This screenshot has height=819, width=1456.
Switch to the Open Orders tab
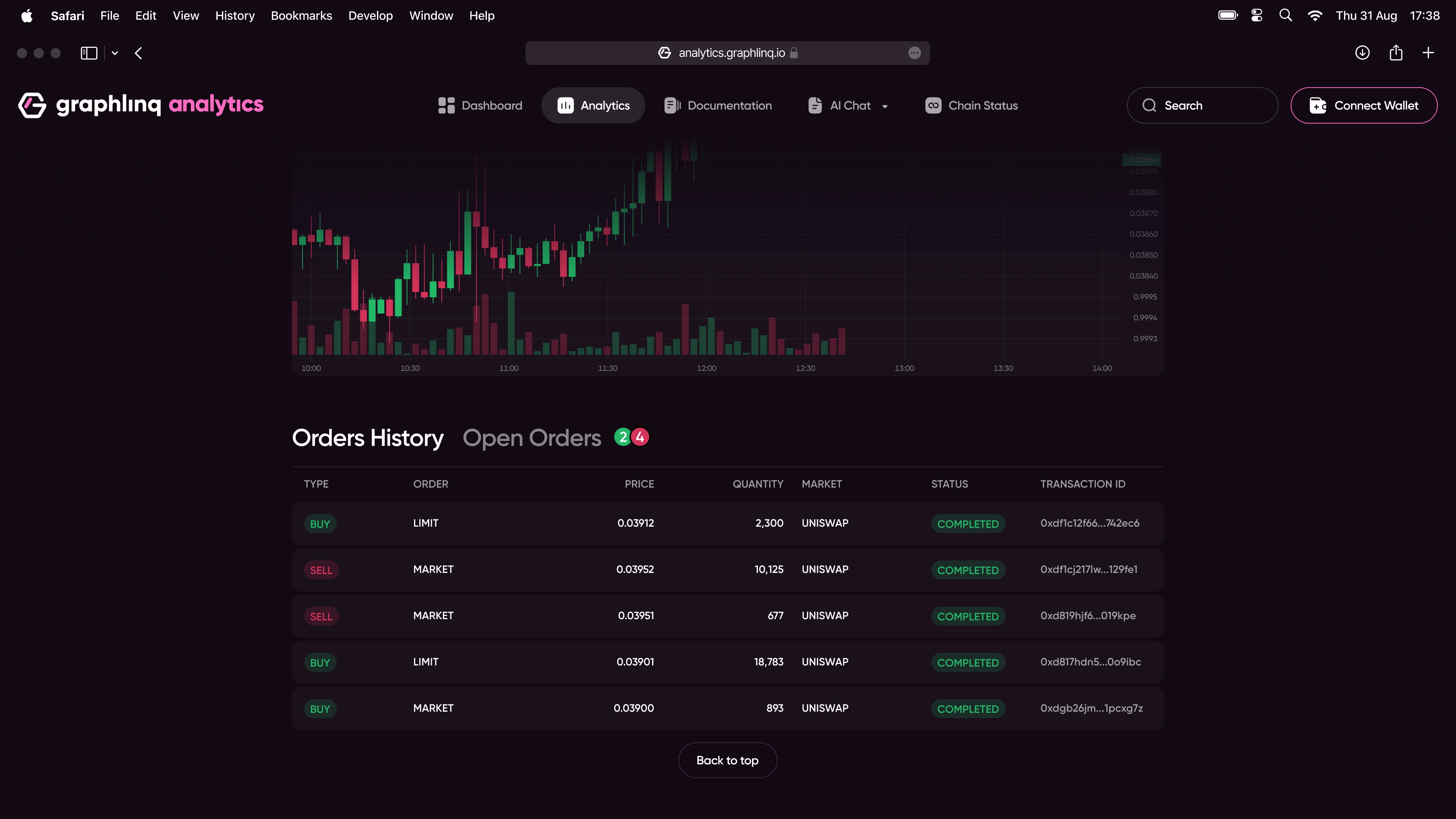point(532,438)
